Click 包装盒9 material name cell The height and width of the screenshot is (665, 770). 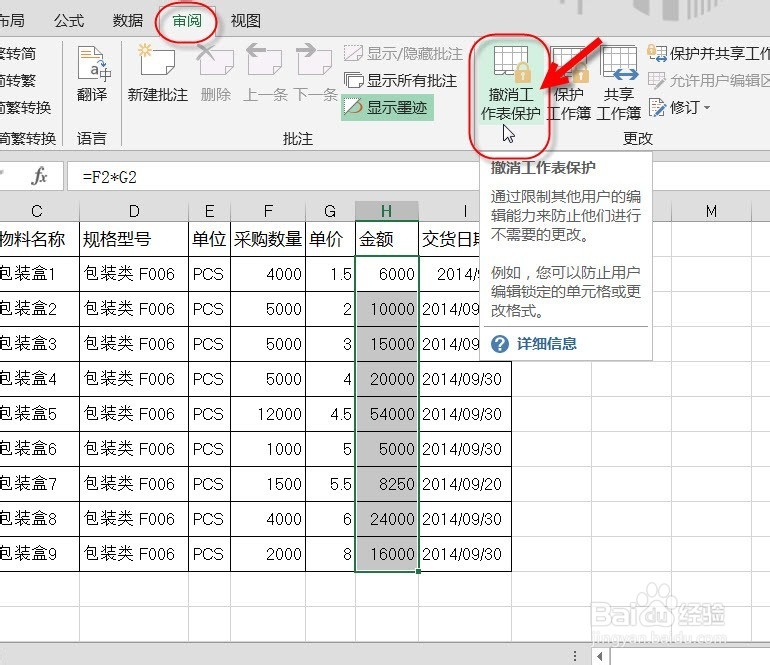pos(39,554)
